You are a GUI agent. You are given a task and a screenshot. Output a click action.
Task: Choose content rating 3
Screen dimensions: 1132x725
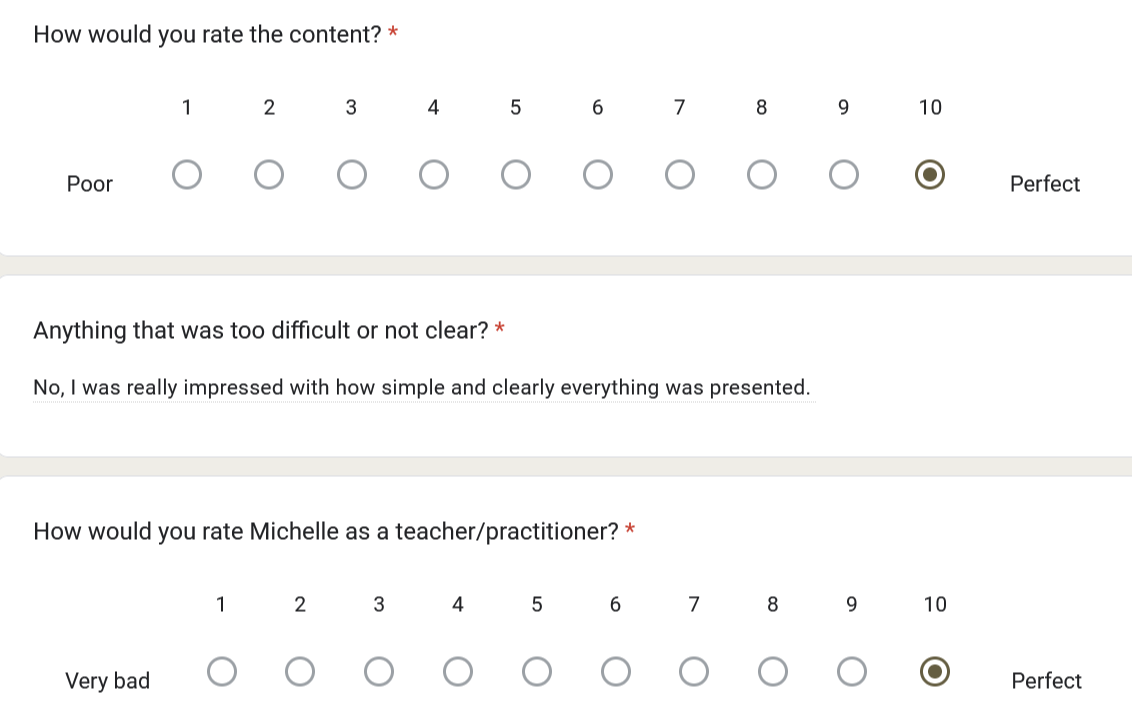[x=352, y=175]
